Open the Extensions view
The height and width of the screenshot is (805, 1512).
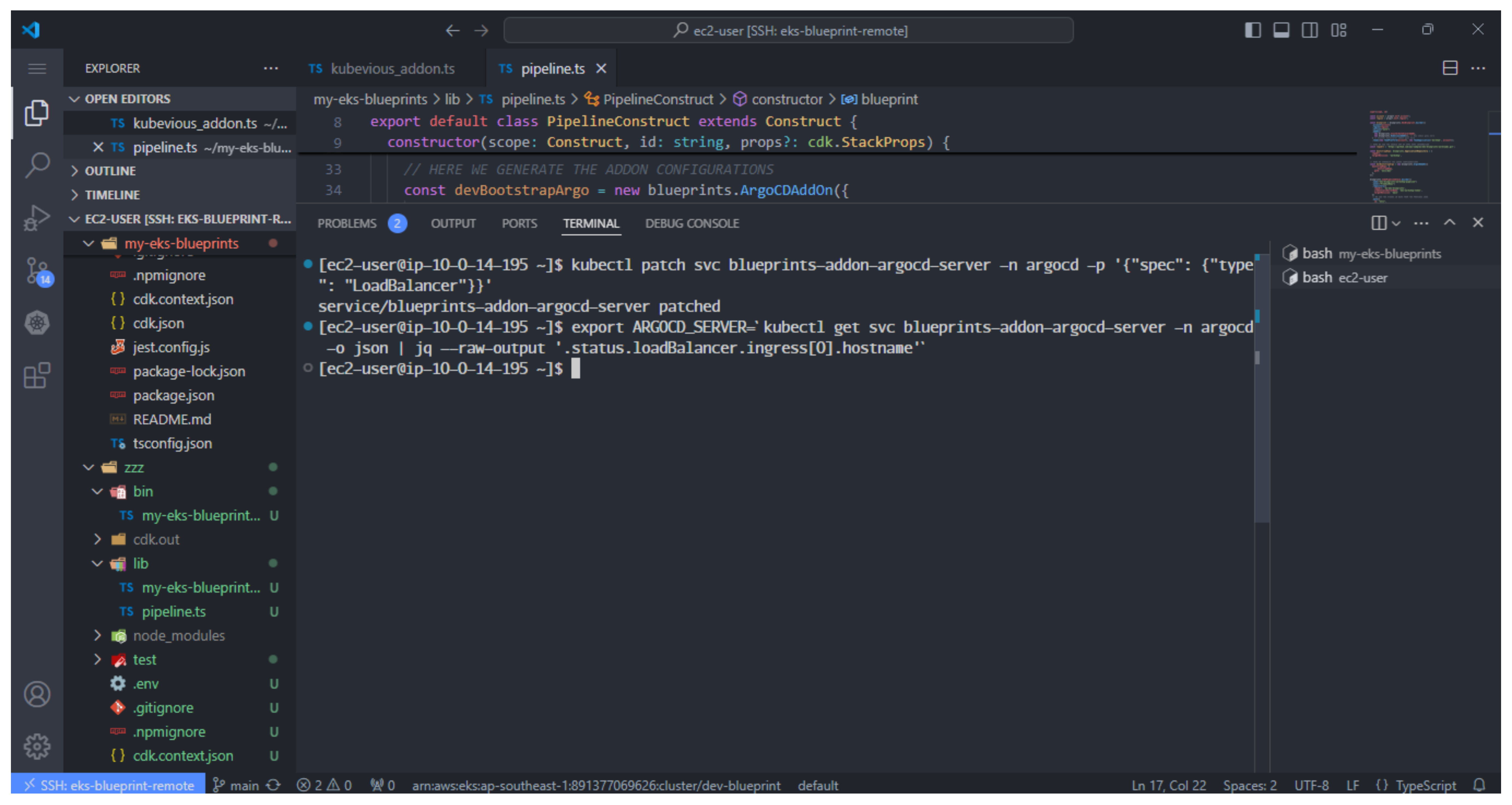point(37,375)
